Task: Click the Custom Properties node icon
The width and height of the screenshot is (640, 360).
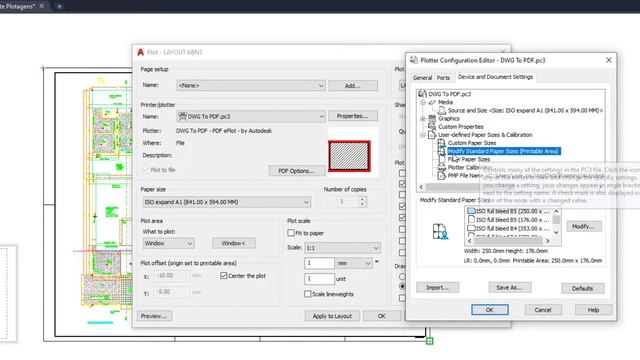Action: coord(432,127)
